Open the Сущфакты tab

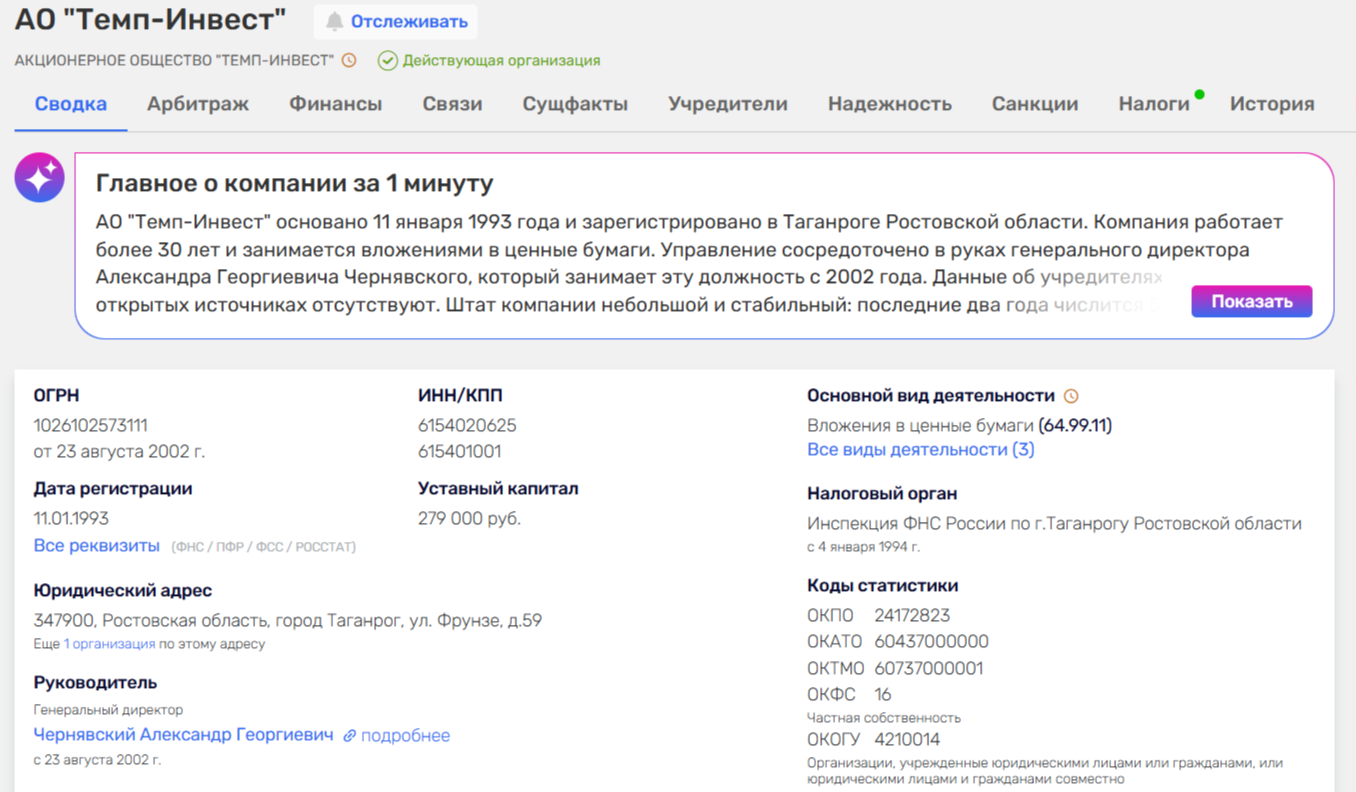tap(575, 104)
